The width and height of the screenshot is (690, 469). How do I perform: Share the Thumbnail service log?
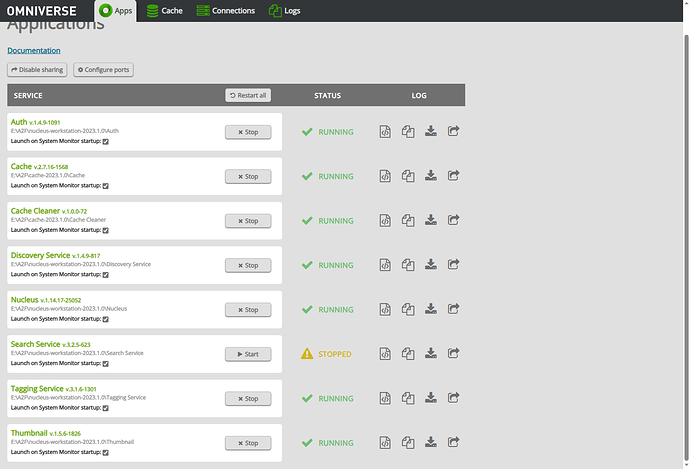point(453,442)
